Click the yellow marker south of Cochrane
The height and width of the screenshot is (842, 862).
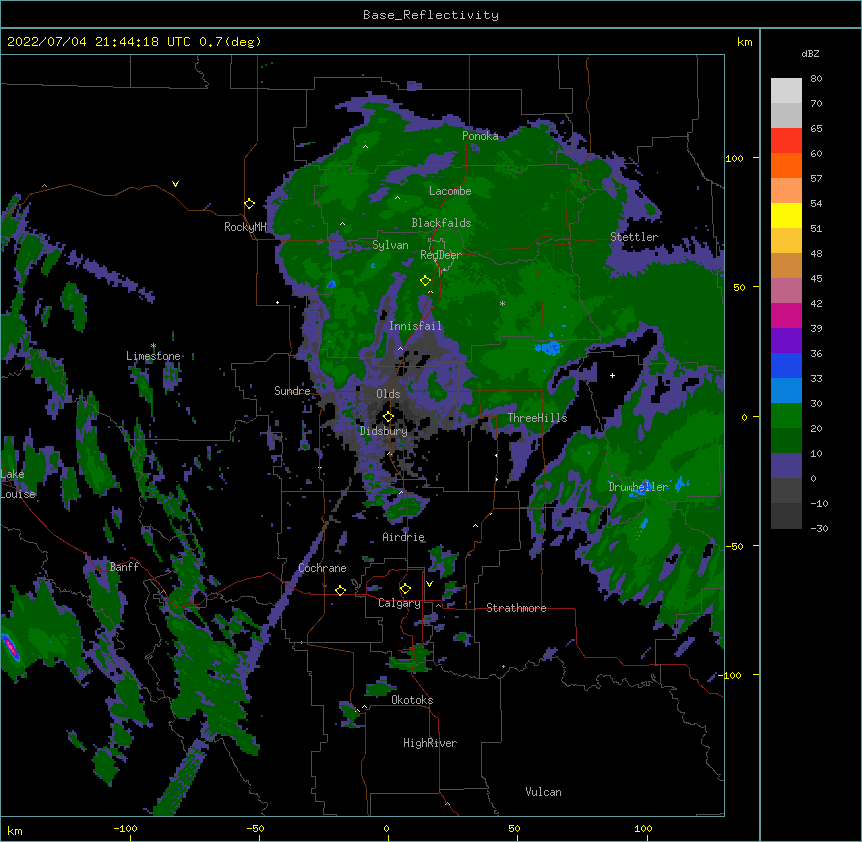point(340,590)
